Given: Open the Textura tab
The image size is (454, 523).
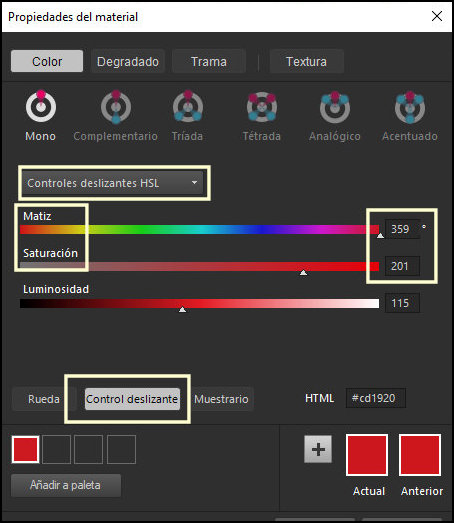Looking at the screenshot, I should point(307,61).
